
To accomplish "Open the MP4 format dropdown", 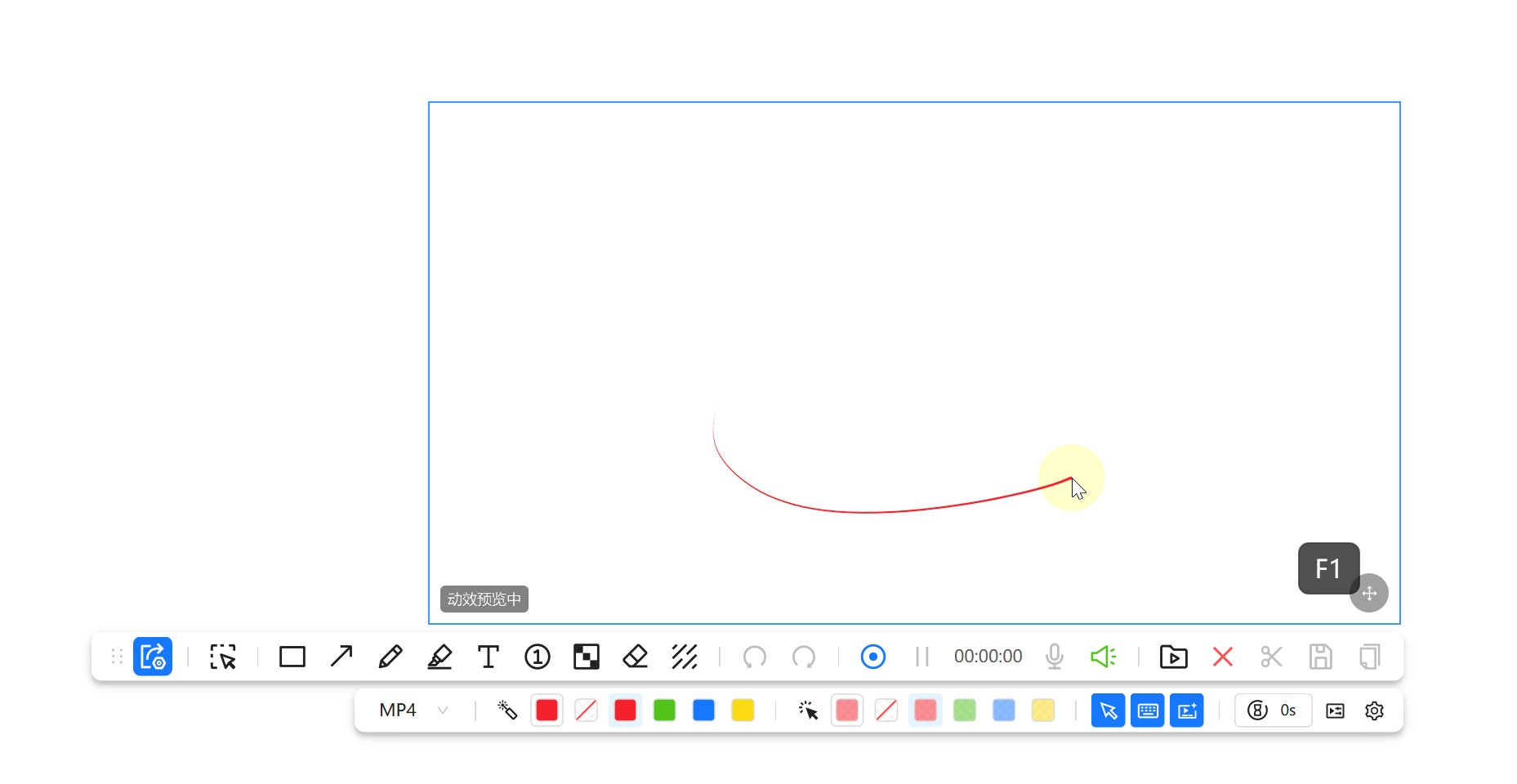I will point(414,710).
